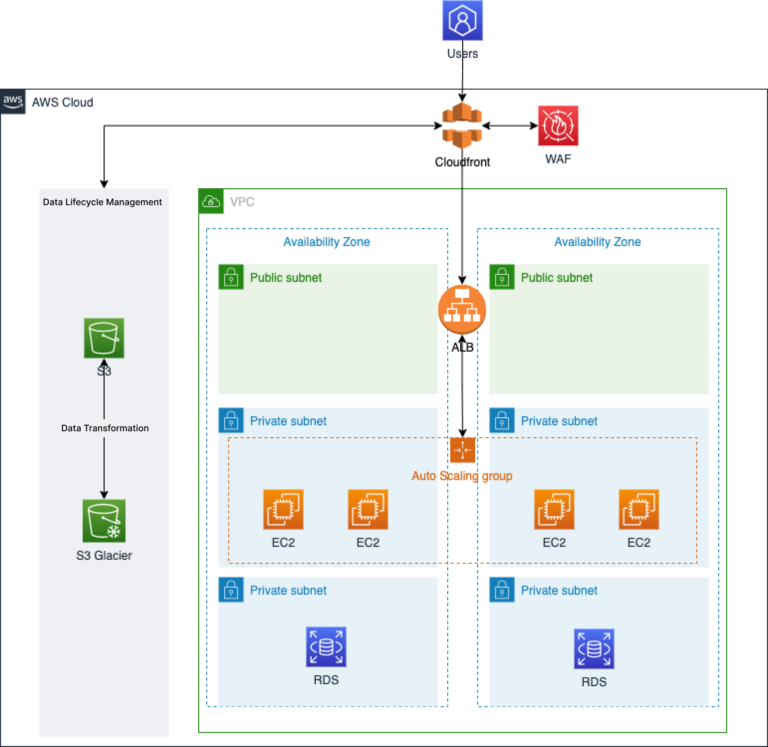The width and height of the screenshot is (768, 747).
Task: Select the red WAF firewall icon
Action: (558, 125)
